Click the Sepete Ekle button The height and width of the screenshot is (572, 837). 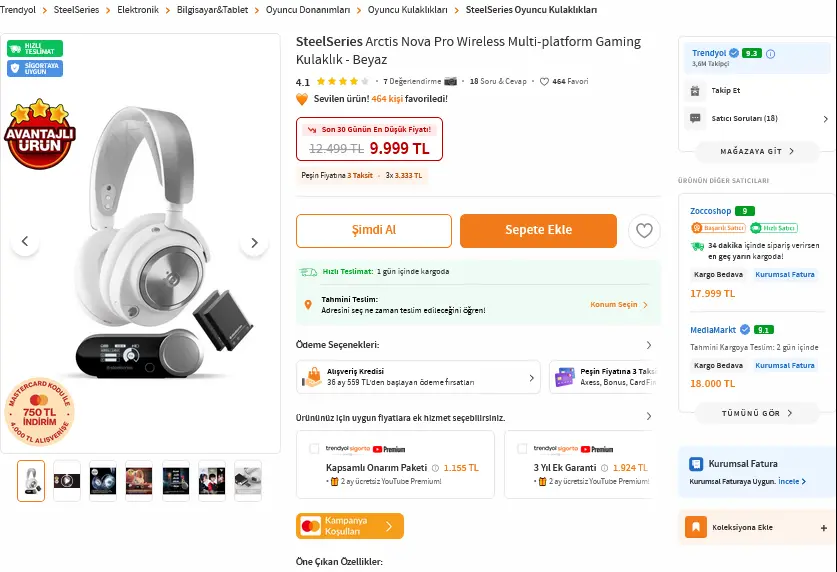tap(538, 231)
